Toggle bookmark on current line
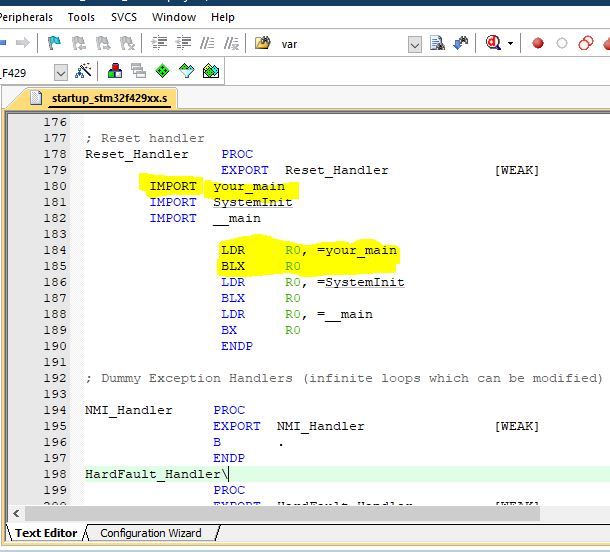 click(55, 43)
